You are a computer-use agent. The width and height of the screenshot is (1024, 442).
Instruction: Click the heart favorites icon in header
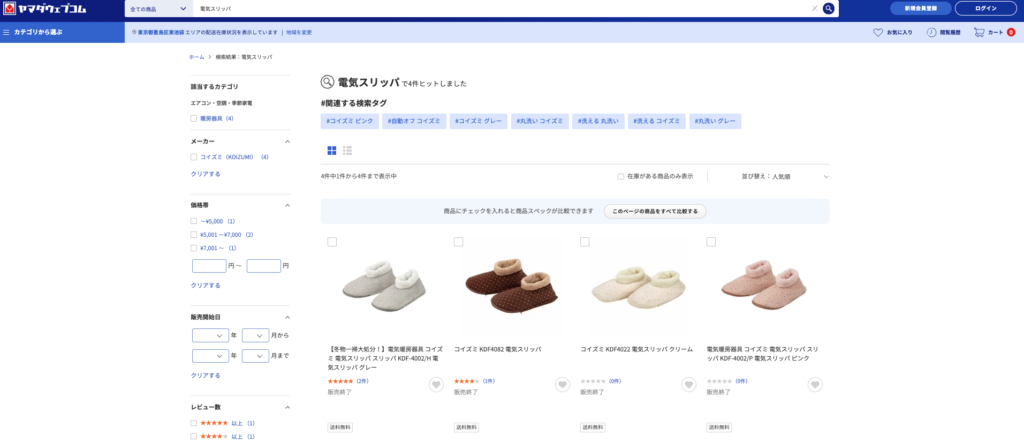point(878,32)
